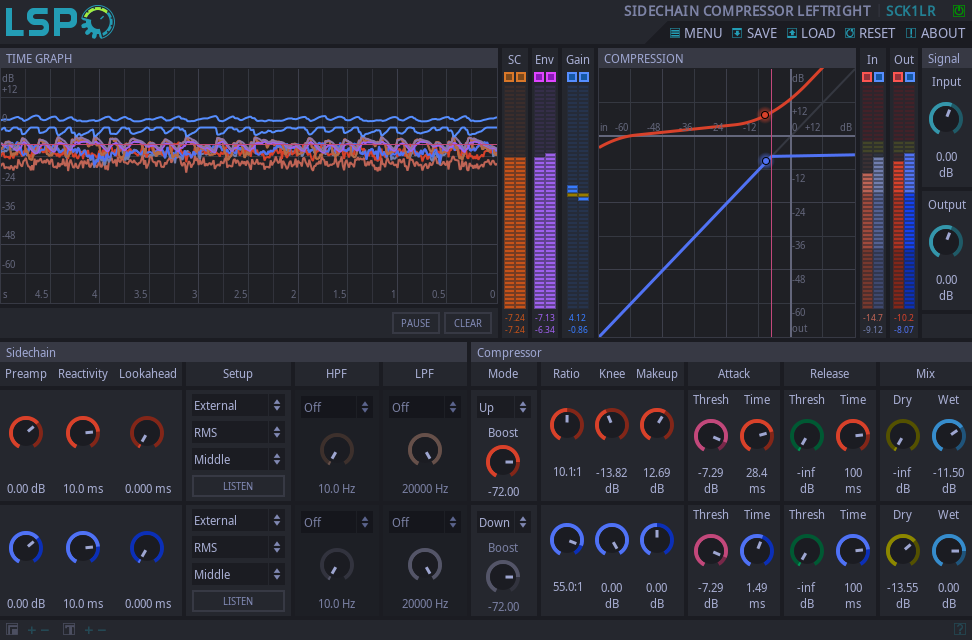Click the Dry knob reading -13.55 dB
This screenshot has height=640, width=972.
pos(903,551)
